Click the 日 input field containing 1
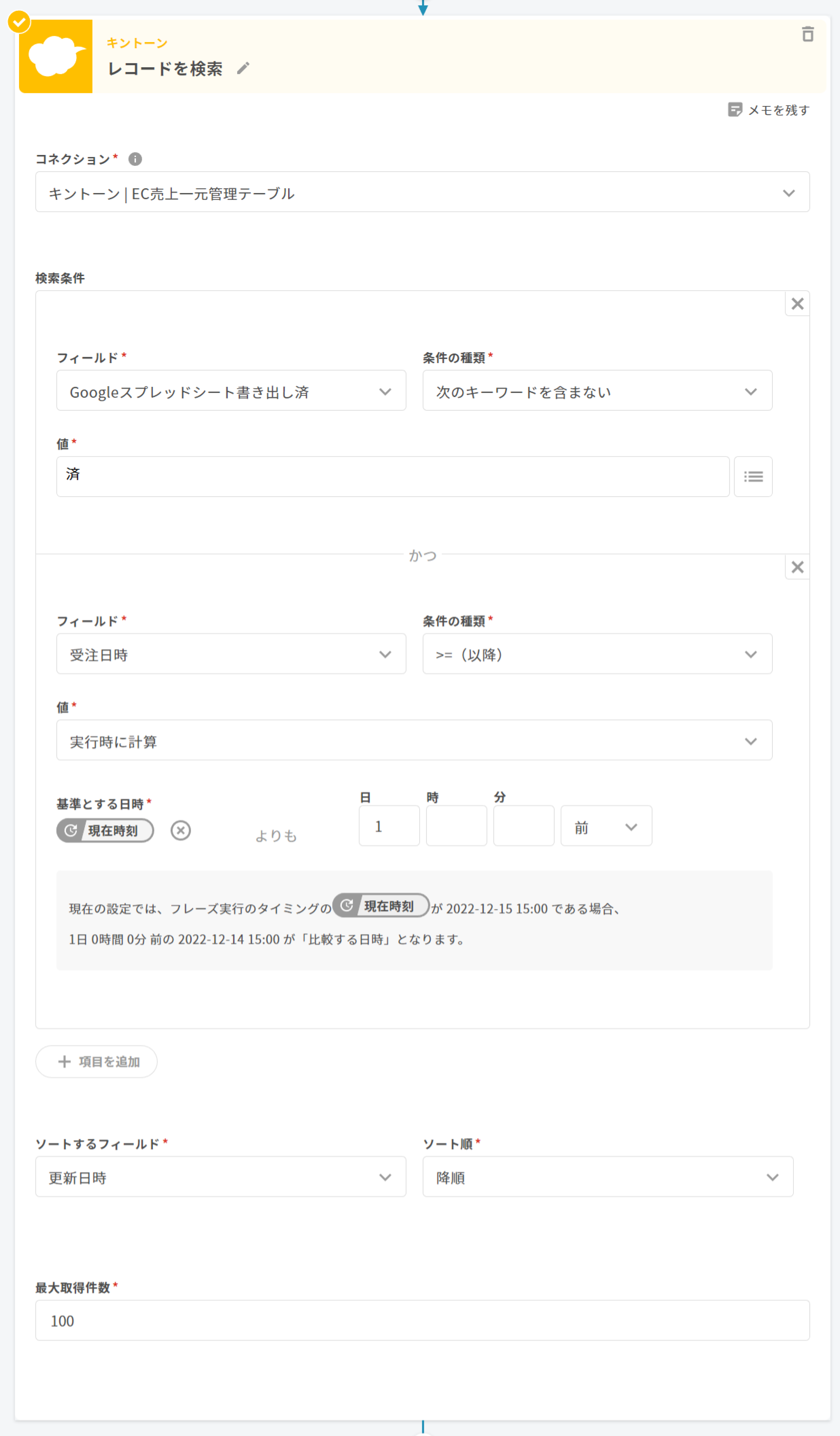Screen dimensions: 840x1436 (389, 826)
